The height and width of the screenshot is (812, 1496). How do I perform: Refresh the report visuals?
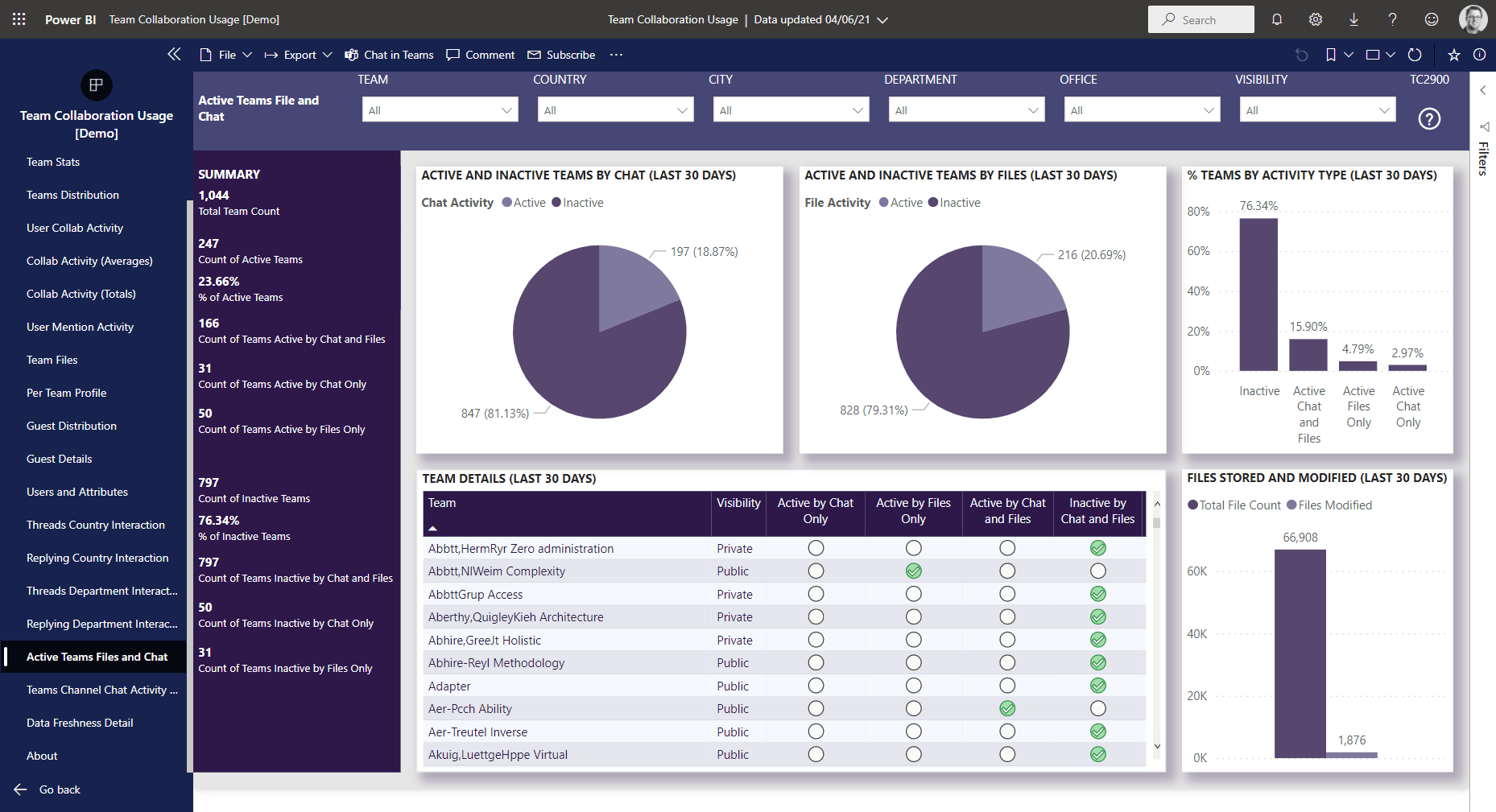1415,55
